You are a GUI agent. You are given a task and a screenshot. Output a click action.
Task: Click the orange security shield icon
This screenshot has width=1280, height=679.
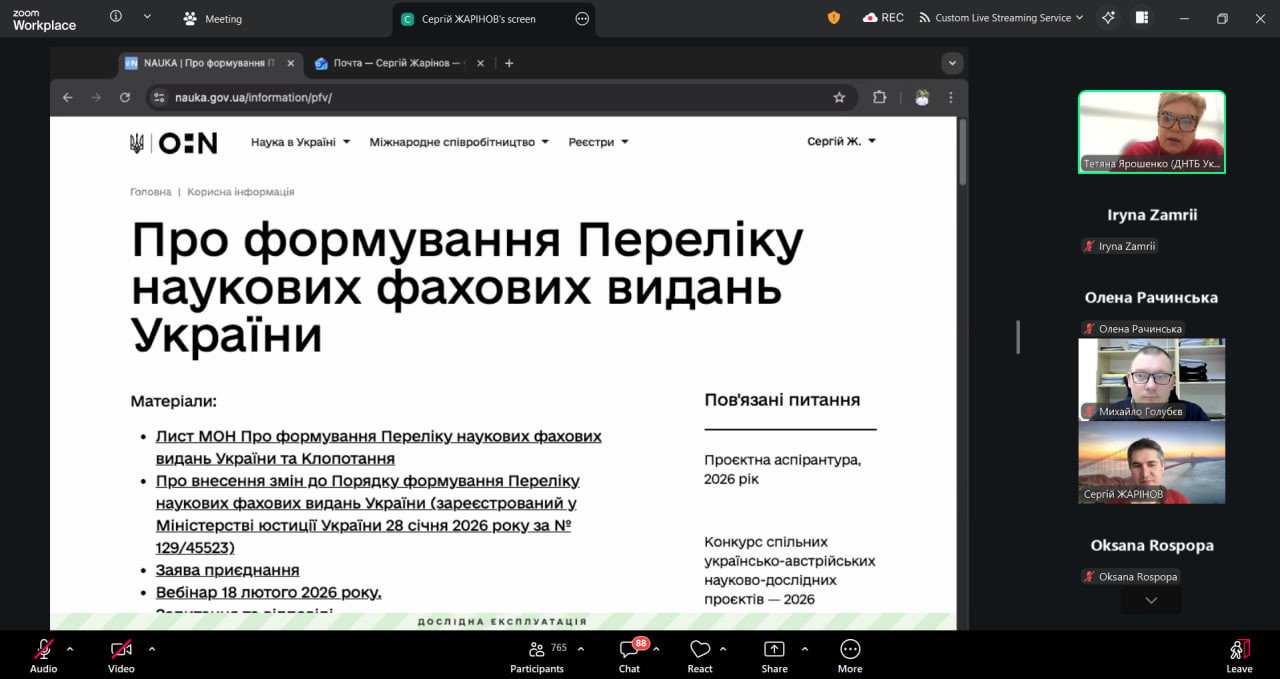(834, 18)
